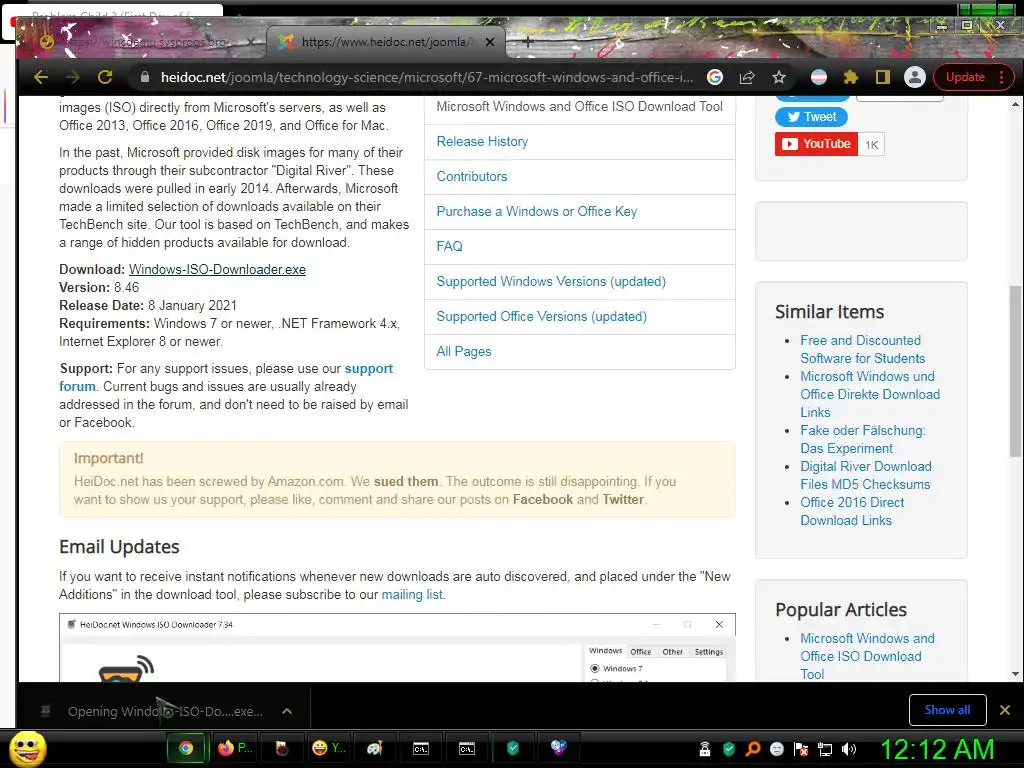Open the FAQ page
Viewport: 1024px width, 768px height.
[449, 246]
